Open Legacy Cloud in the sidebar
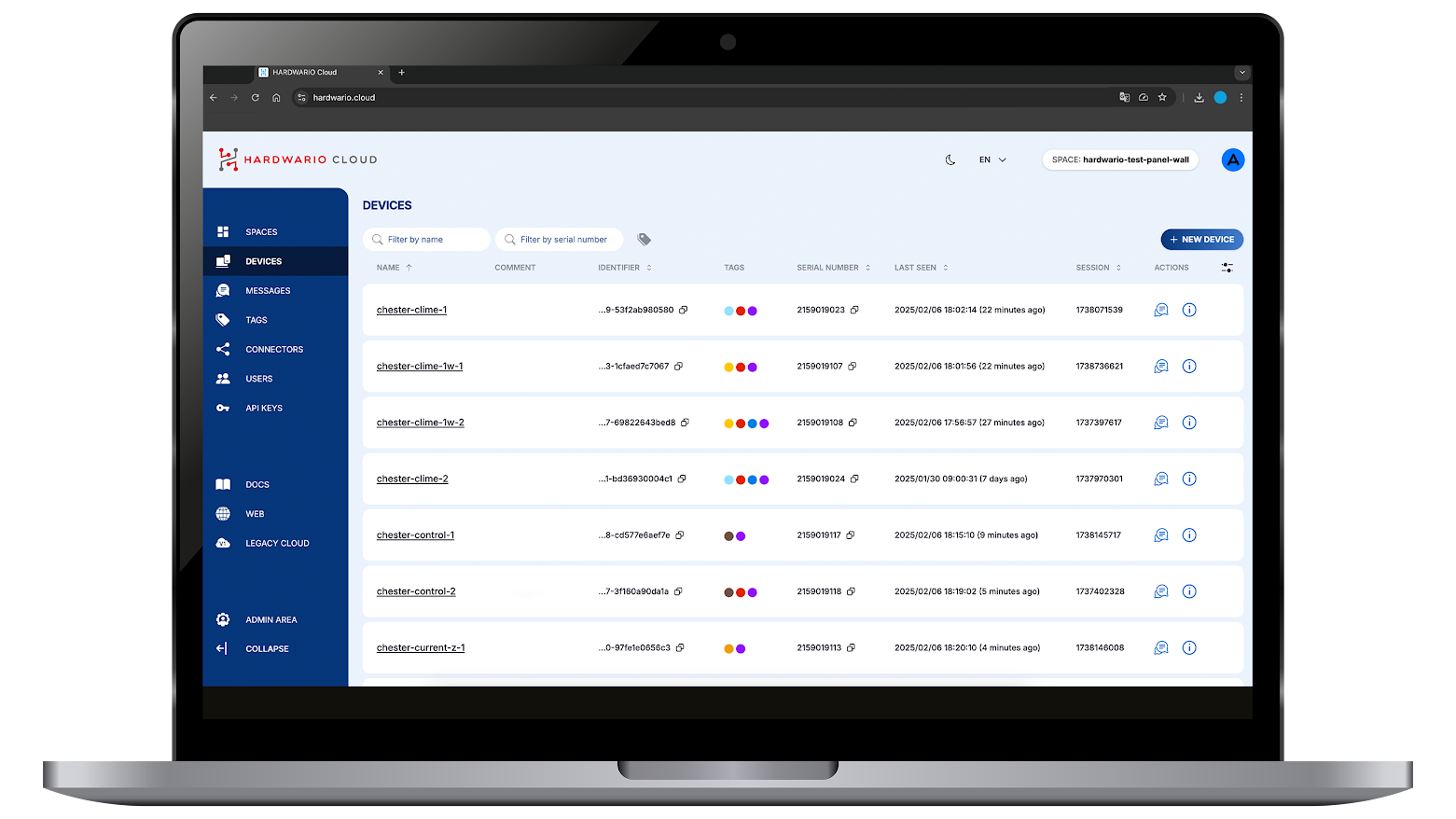Viewport: 1456px width, 819px height. coord(275,543)
